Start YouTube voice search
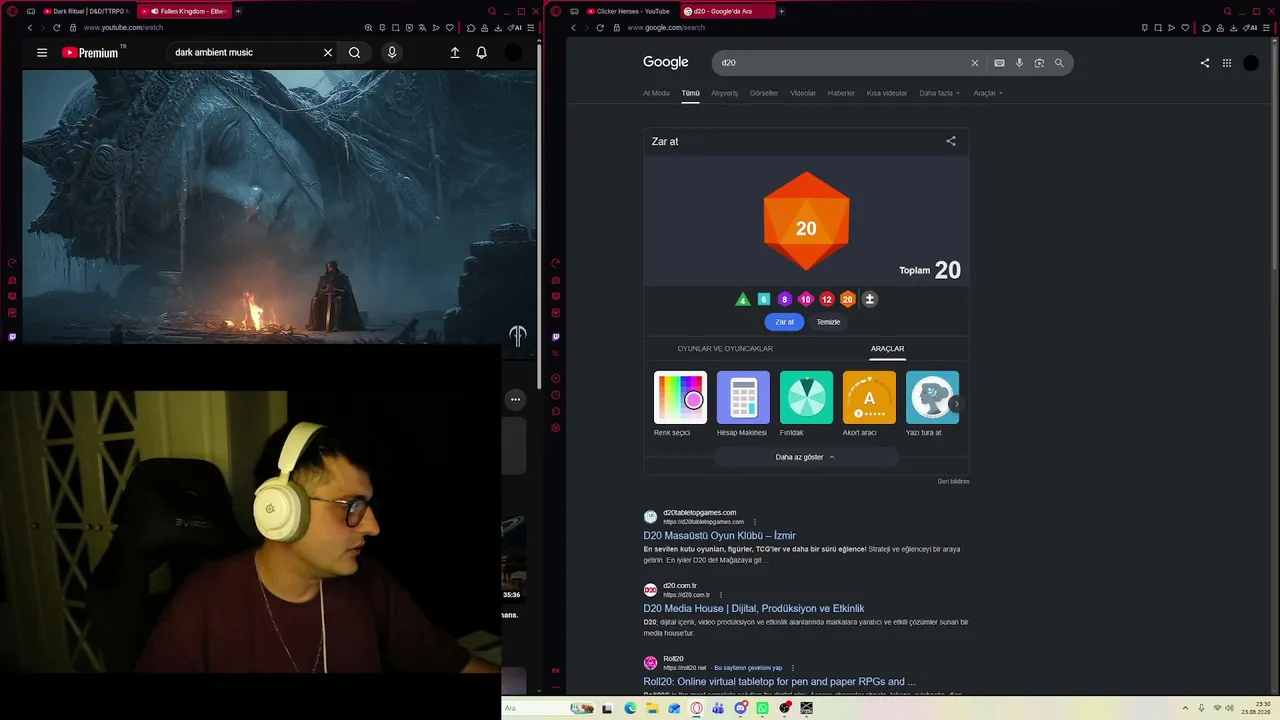Screen dimensions: 1280x720 (392, 52)
